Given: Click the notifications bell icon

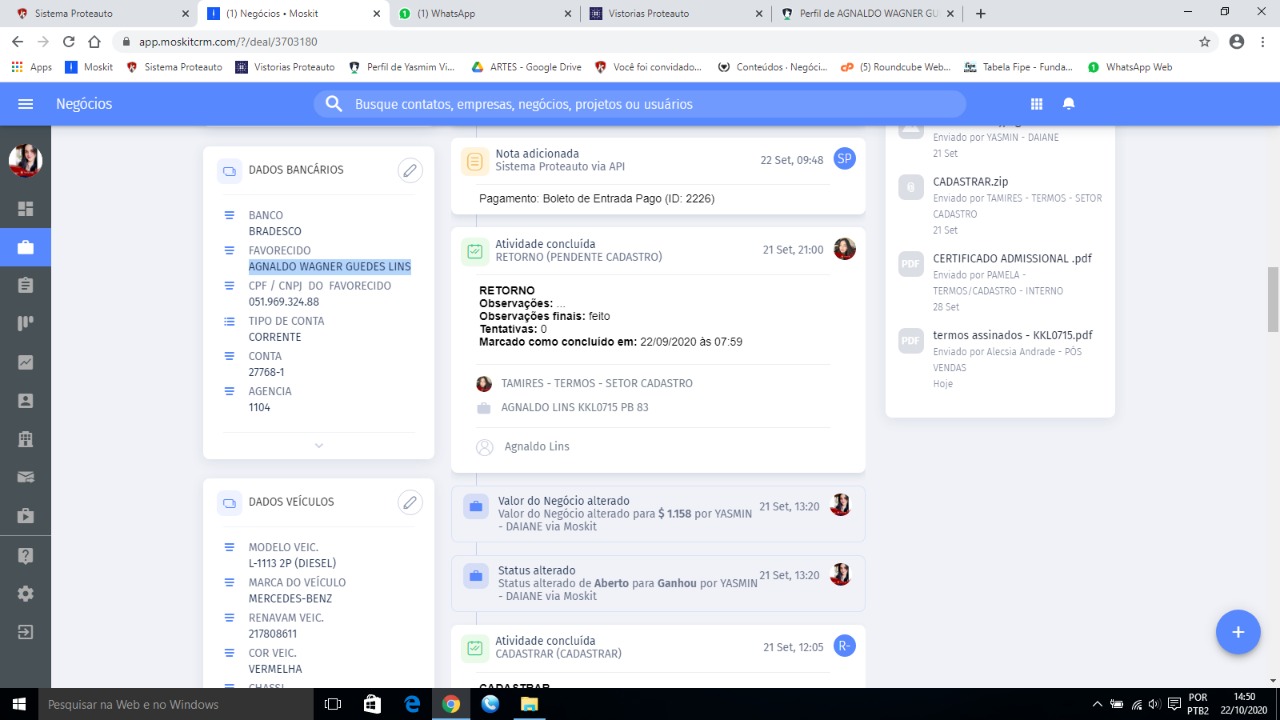Looking at the screenshot, I should pyautogui.click(x=1068, y=104).
